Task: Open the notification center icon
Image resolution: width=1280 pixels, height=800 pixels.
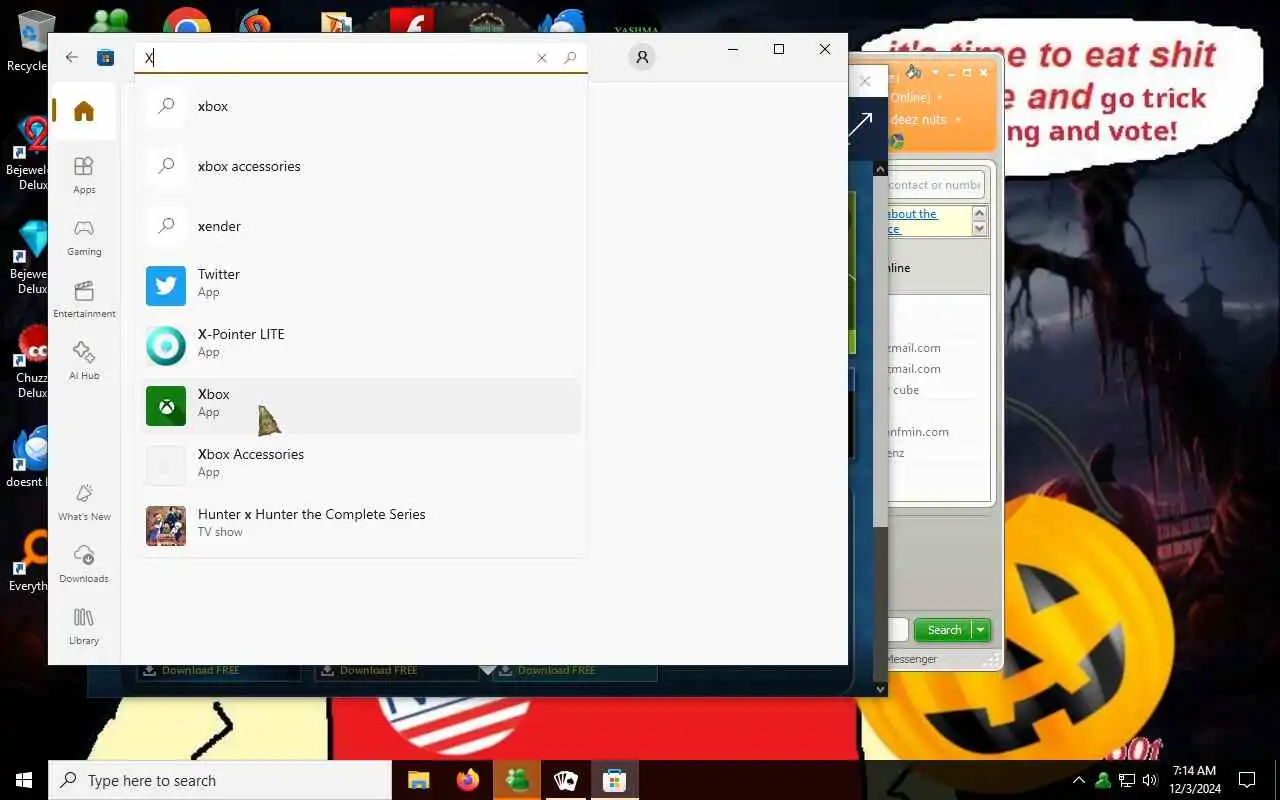Action: (1247, 780)
